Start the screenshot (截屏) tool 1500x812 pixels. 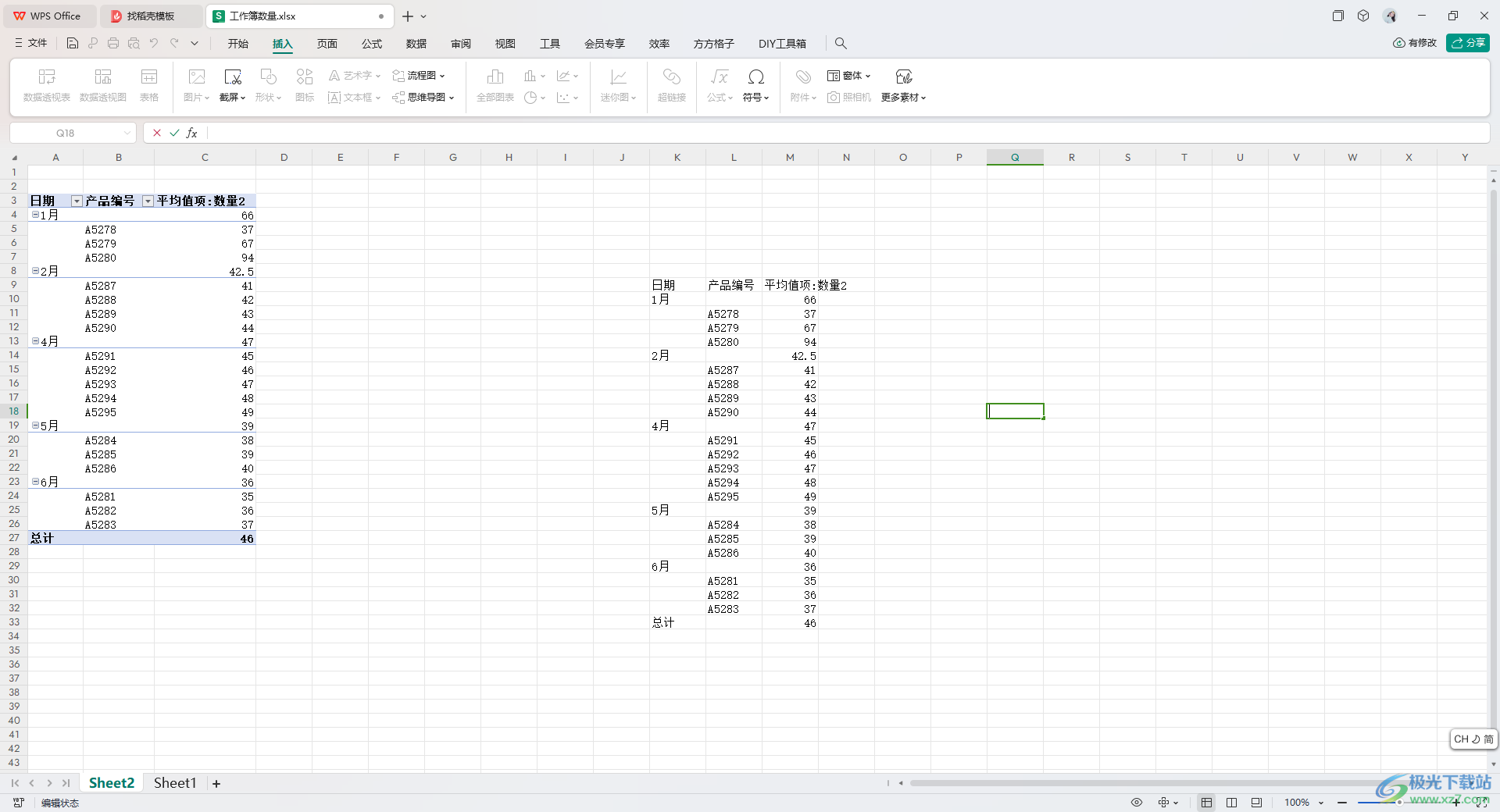(x=233, y=85)
